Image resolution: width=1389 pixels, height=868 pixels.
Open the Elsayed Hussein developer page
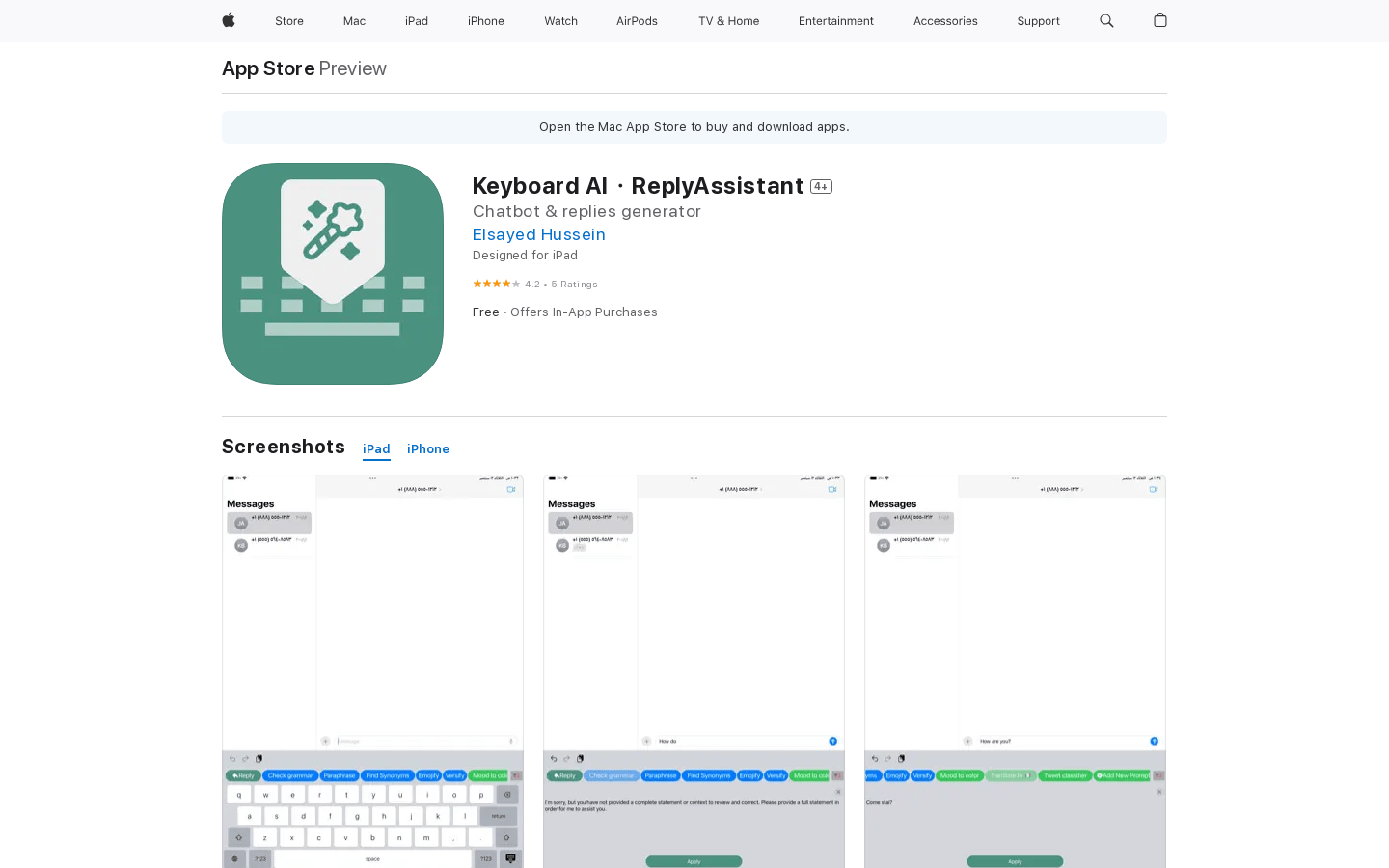point(538,234)
